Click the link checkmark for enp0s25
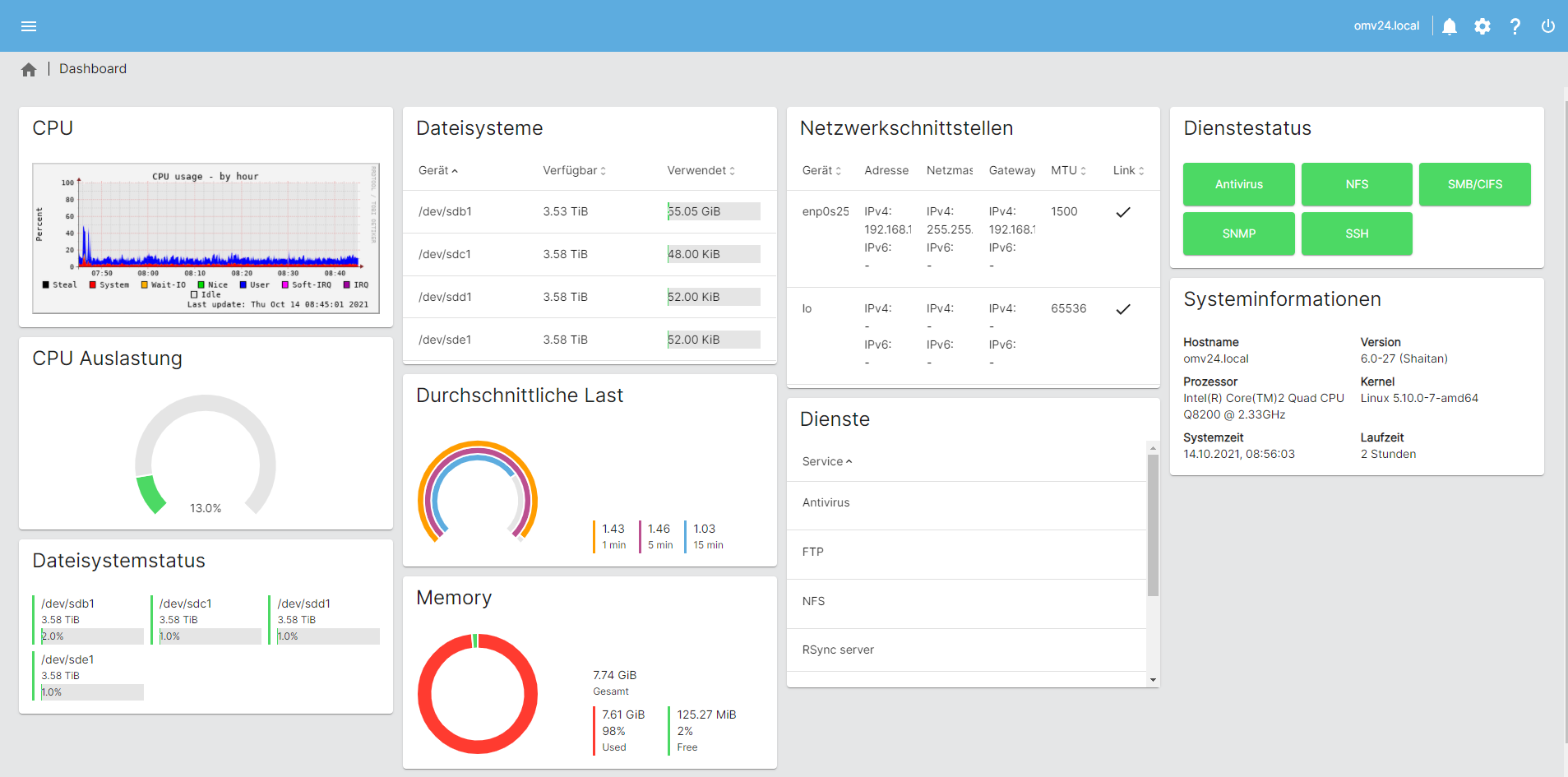 [x=1123, y=212]
